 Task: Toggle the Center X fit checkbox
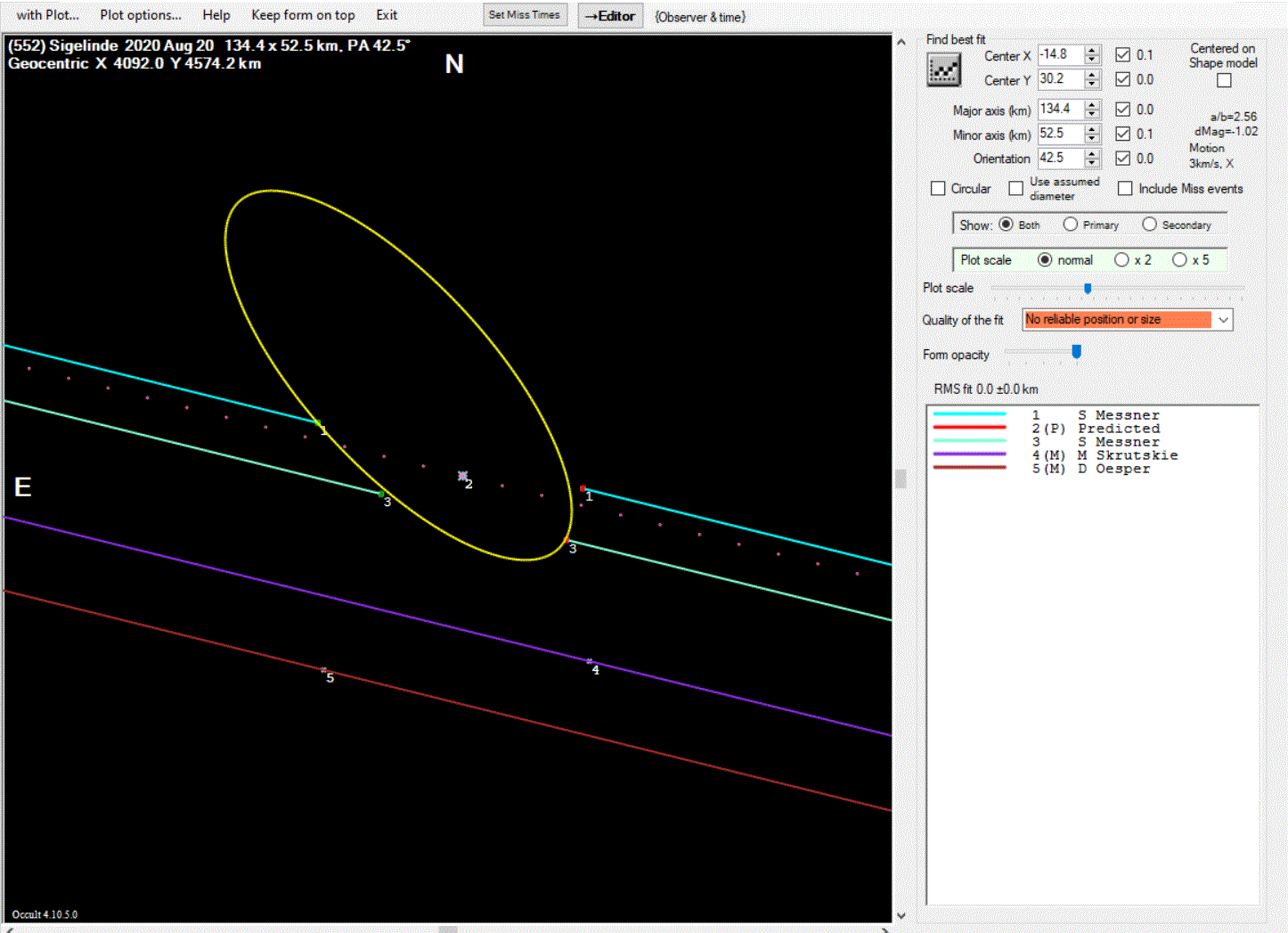click(1122, 55)
